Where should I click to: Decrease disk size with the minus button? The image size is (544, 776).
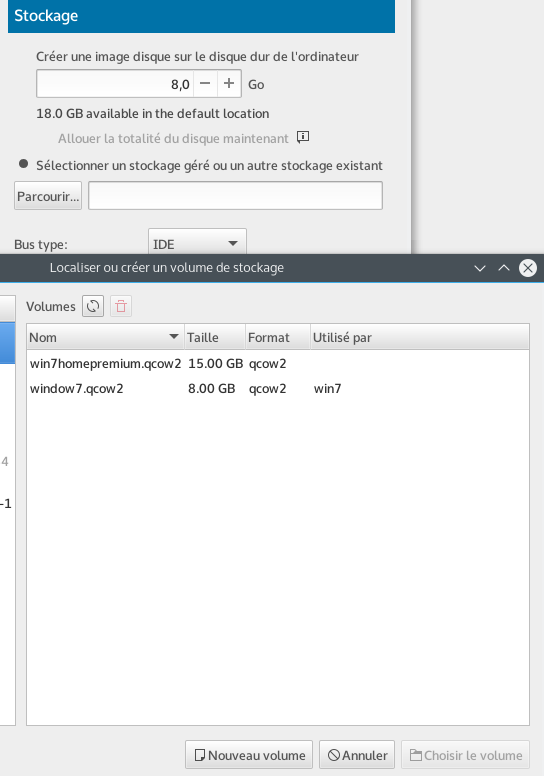tap(205, 84)
